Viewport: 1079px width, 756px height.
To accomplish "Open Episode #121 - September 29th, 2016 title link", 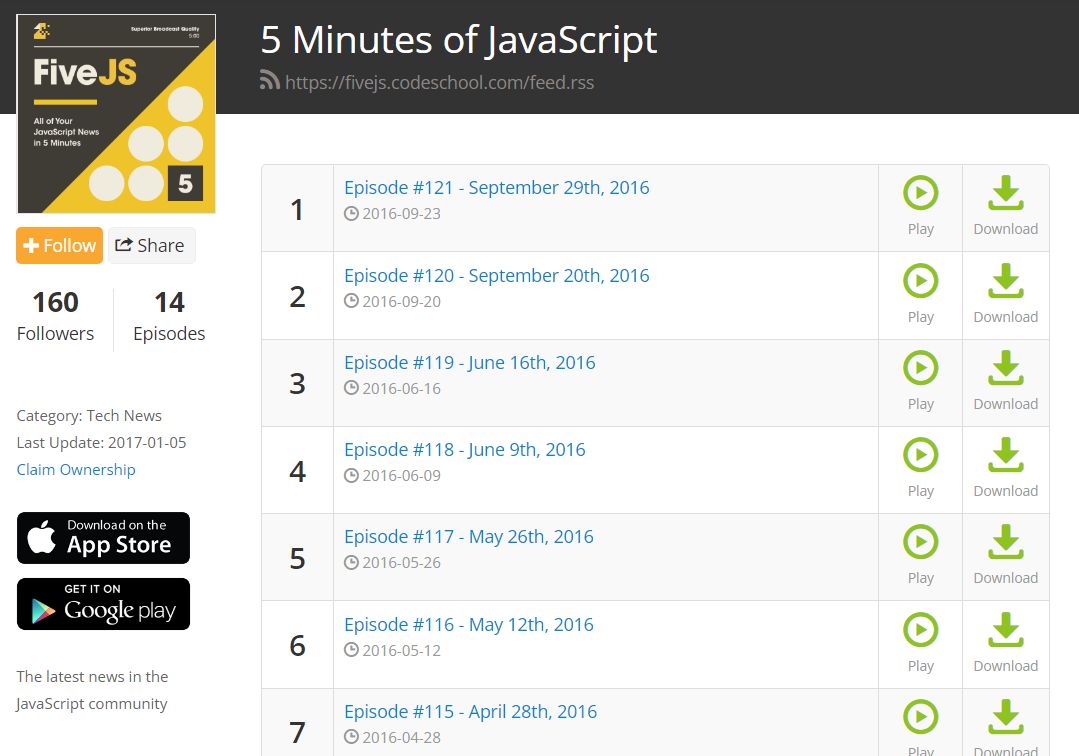I will [x=496, y=188].
